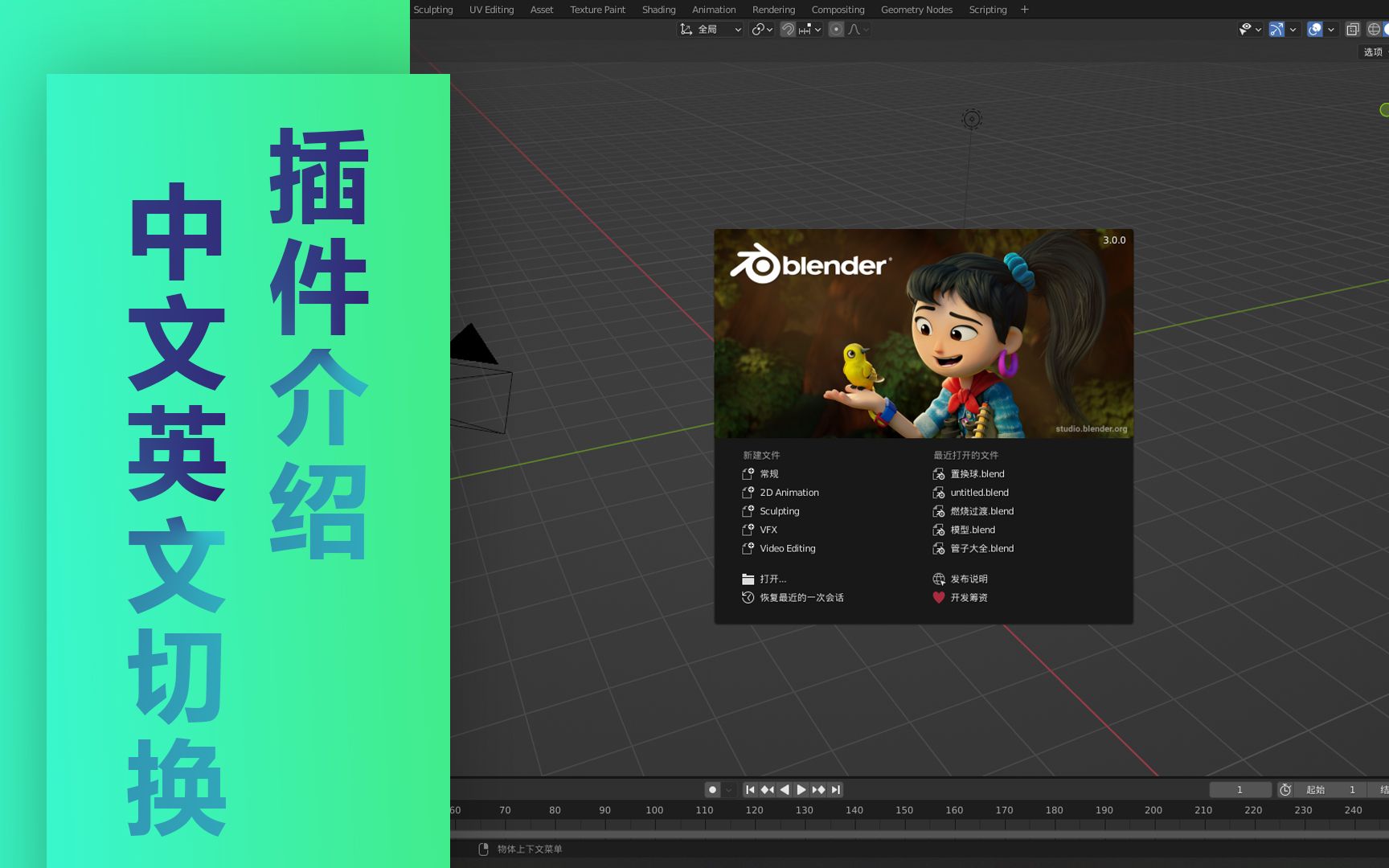Open object visibility and selectability dropdown
The height and width of the screenshot is (868, 1389).
1250,30
